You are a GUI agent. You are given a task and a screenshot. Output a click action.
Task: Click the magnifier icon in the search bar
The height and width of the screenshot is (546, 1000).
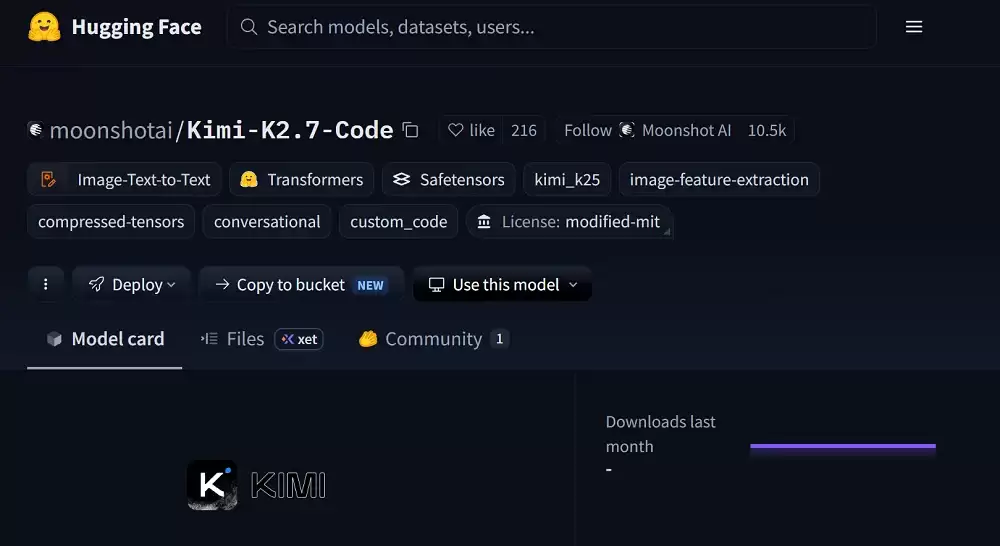249,27
